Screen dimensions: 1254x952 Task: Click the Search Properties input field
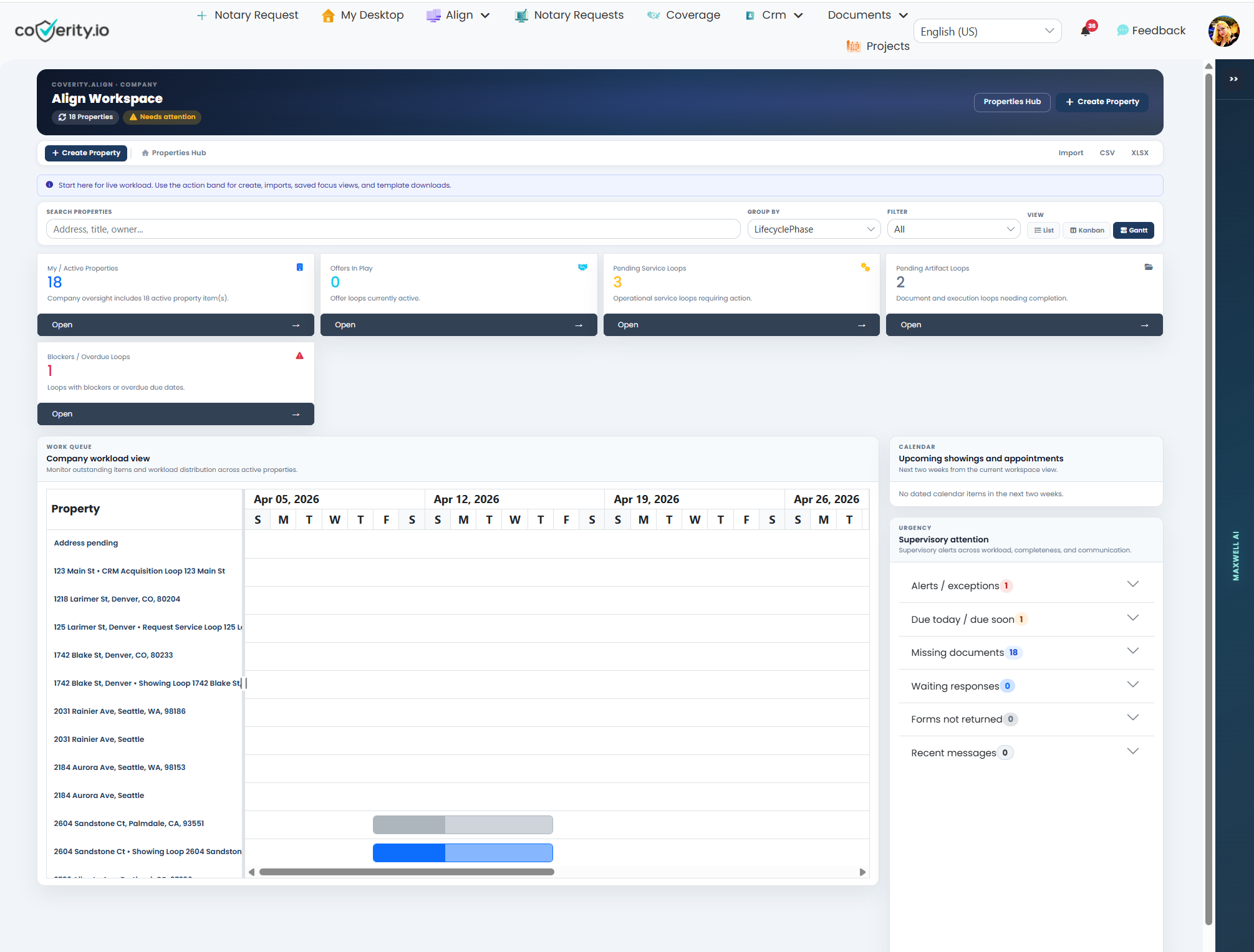tap(393, 229)
